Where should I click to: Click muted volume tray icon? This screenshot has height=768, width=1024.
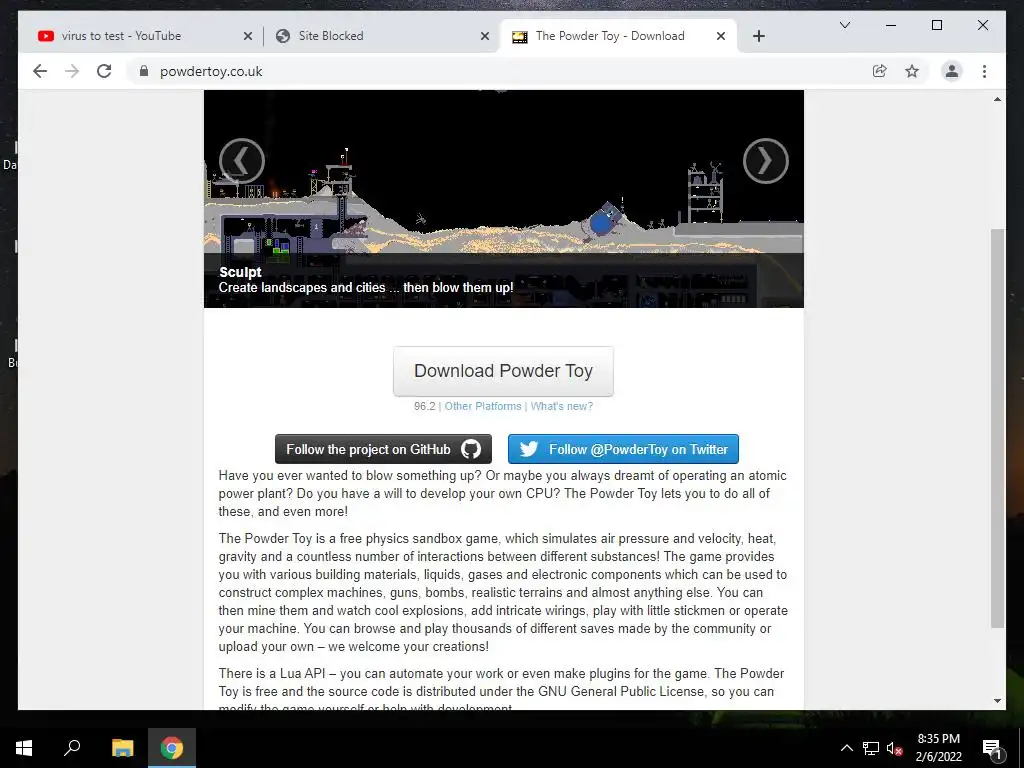tap(894, 748)
